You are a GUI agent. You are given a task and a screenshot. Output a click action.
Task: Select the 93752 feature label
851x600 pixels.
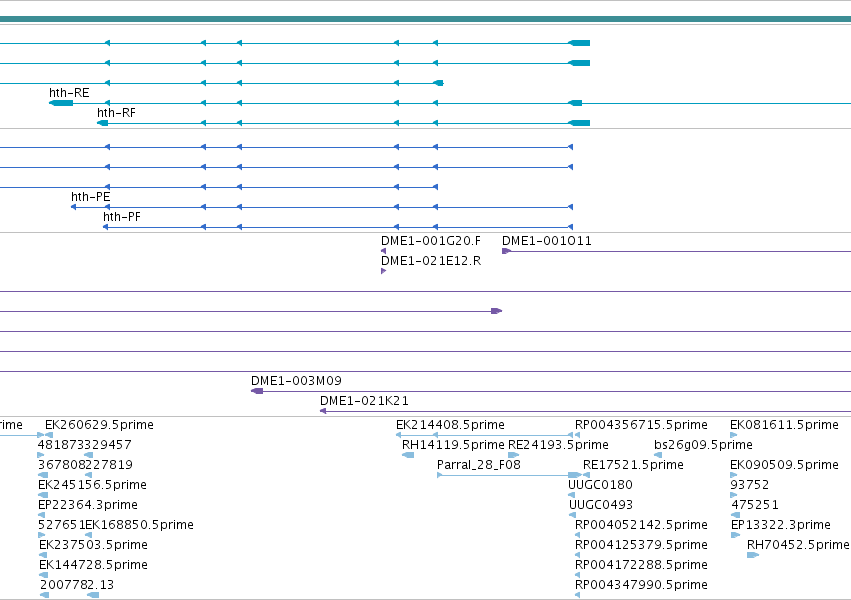point(748,484)
